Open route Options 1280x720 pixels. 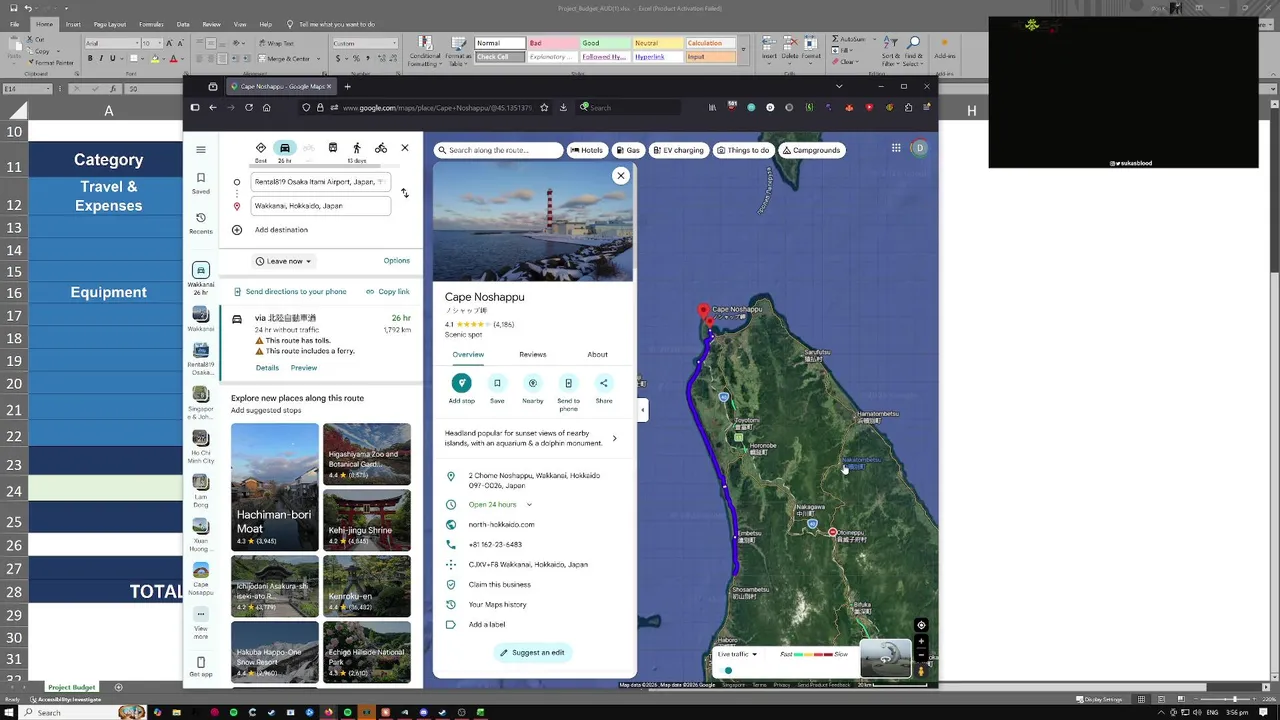397,261
